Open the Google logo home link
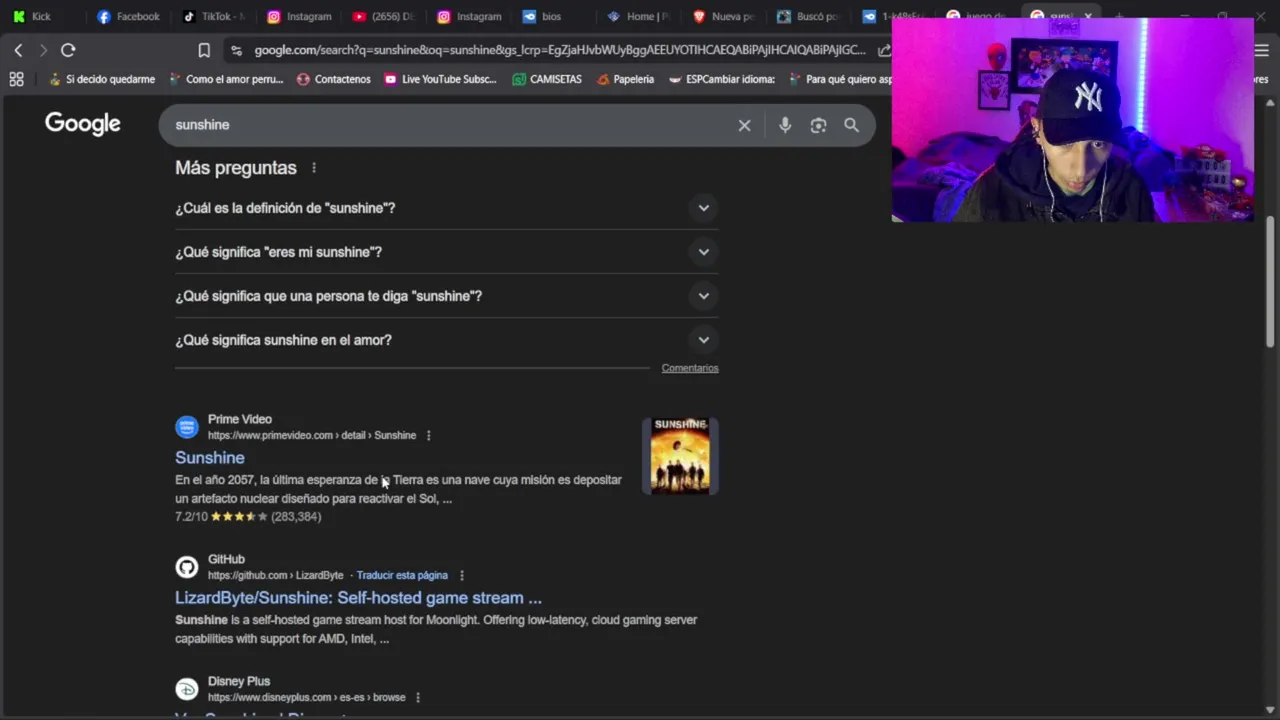The width and height of the screenshot is (1280, 720). 82,124
